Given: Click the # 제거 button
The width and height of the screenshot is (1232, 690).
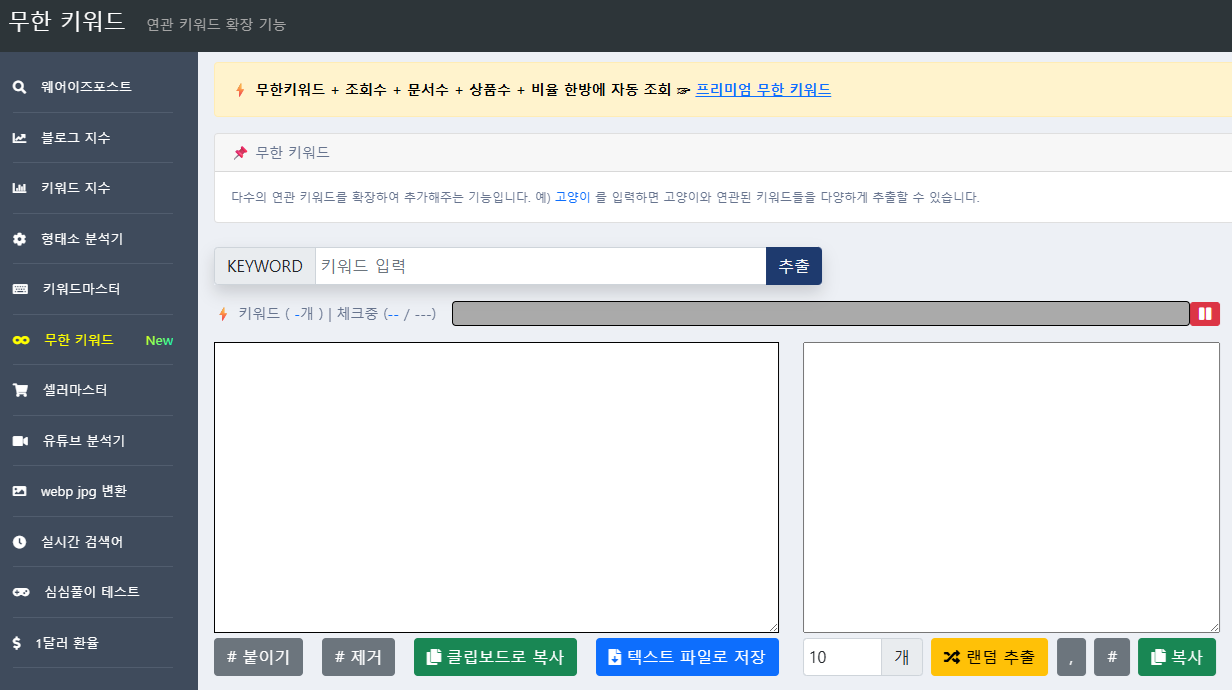Looking at the screenshot, I should pyautogui.click(x=358, y=657).
